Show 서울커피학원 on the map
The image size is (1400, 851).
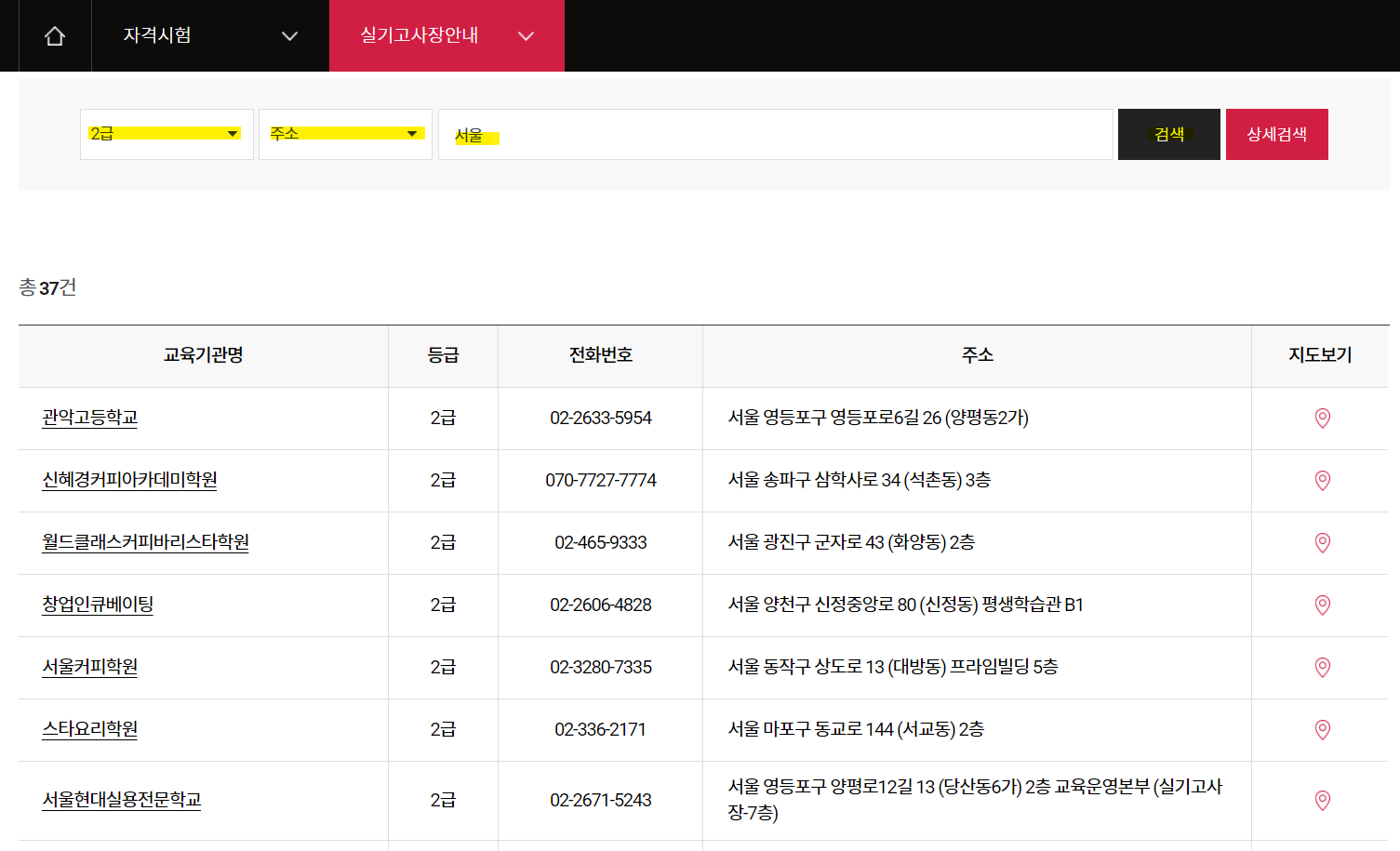point(1322,667)
